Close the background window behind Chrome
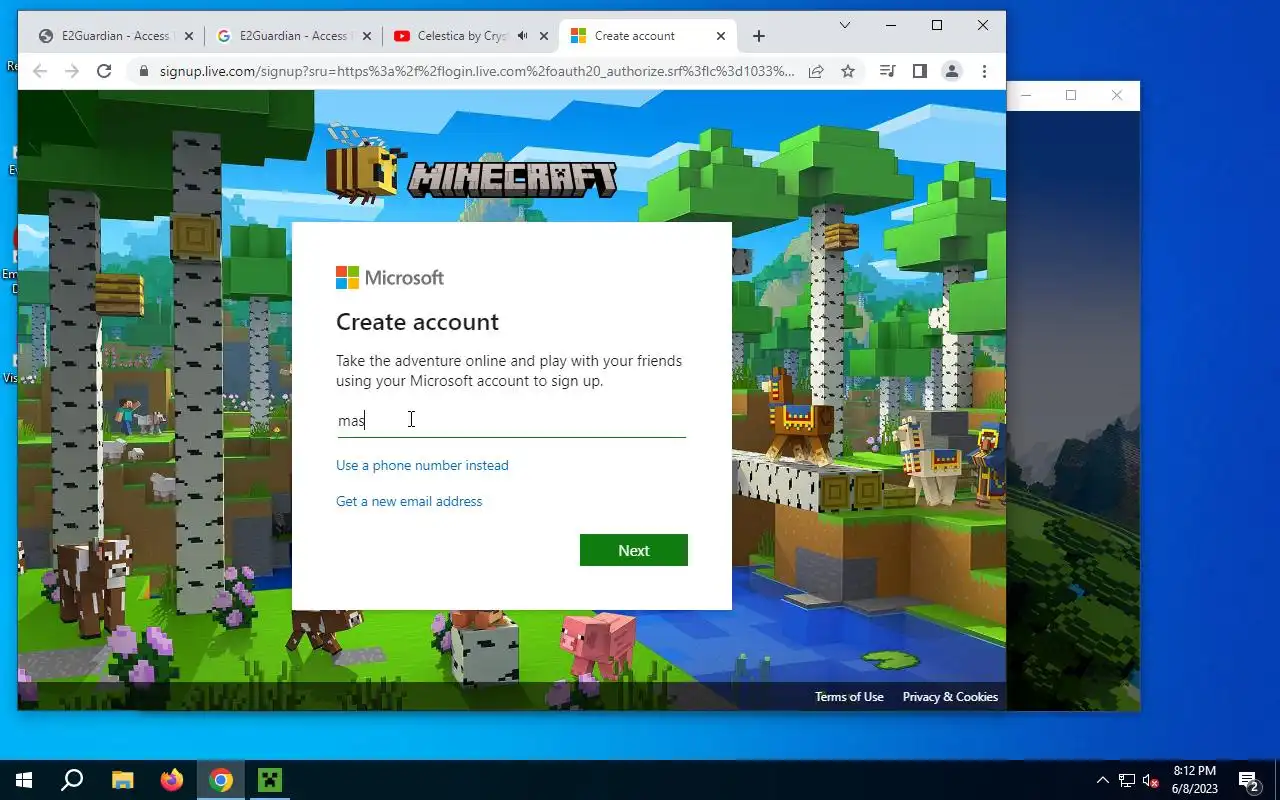 click(x=1117, y=96)
